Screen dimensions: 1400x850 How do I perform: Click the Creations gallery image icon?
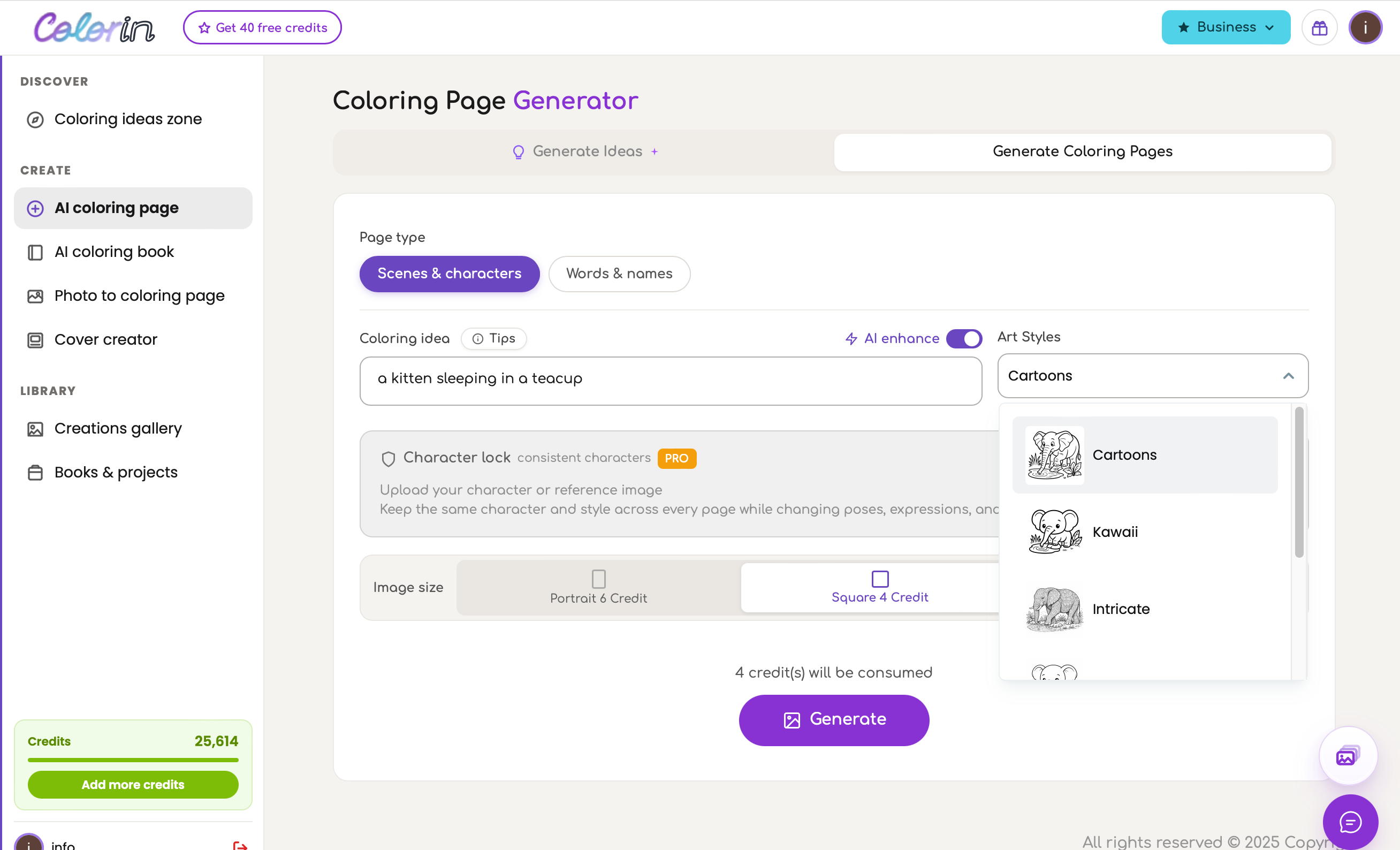[x=35, y=429]
